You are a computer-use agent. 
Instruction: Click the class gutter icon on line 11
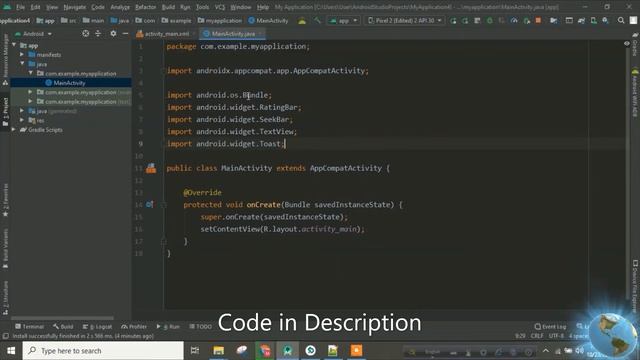(151, 168)
